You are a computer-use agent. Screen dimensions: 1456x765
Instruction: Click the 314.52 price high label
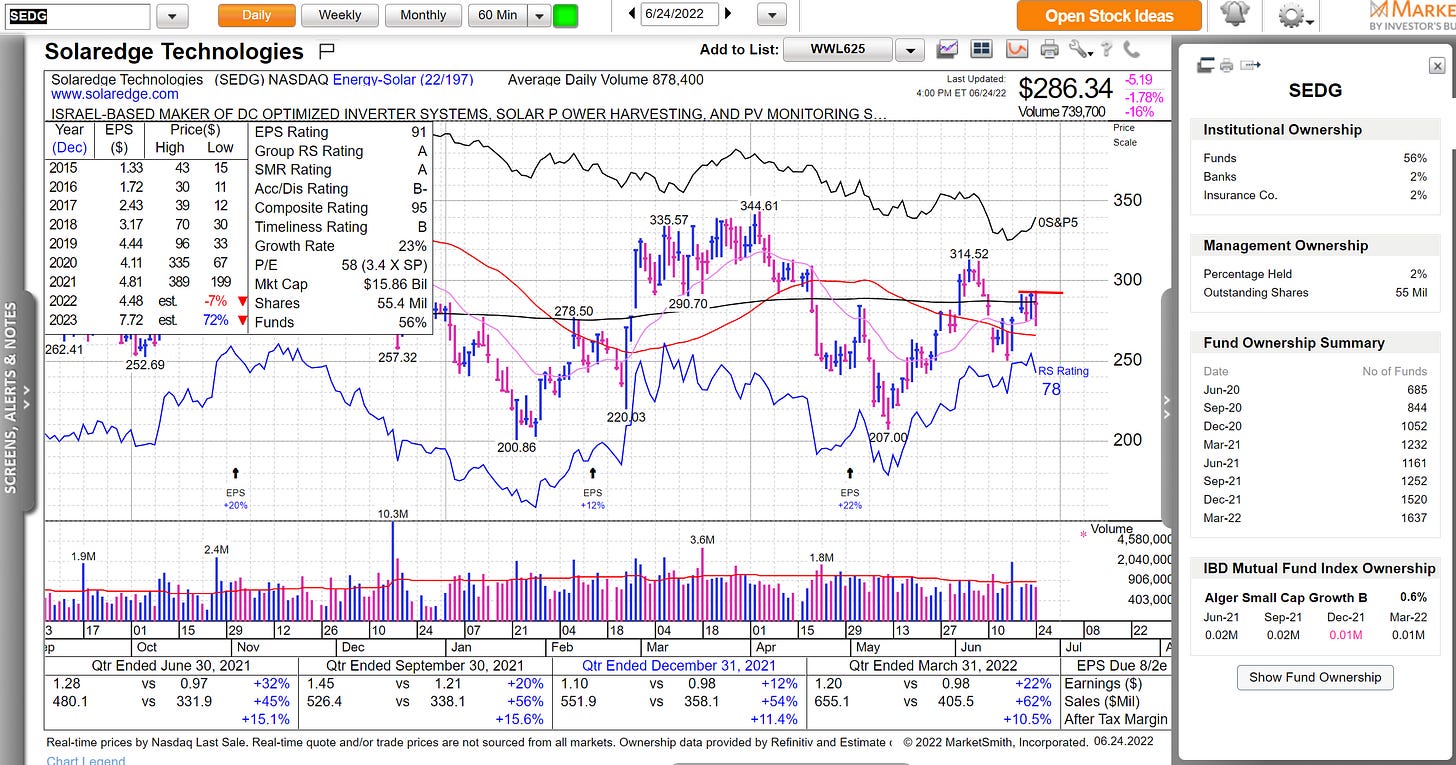969,254
